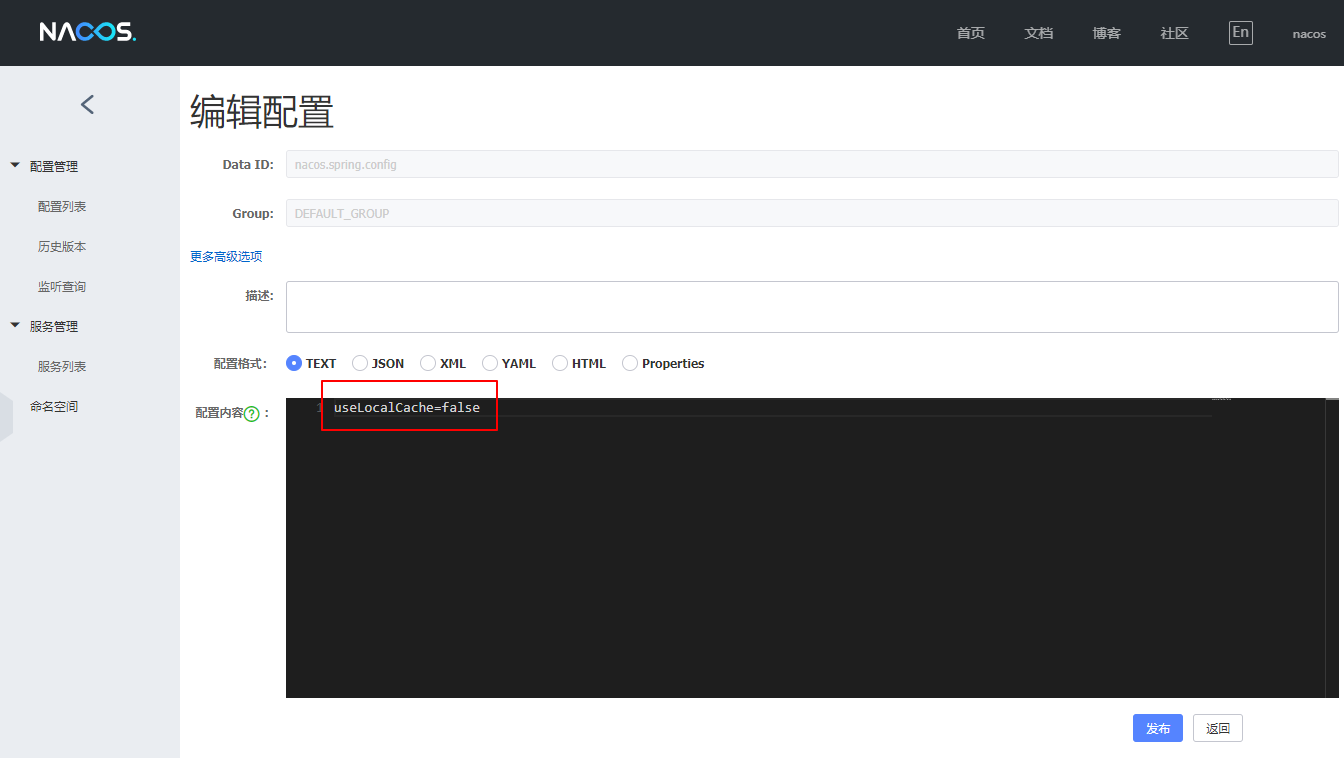The image size is (1344, 758).
Task: Open the help icon next to 配置内容
Action: point(252,413)
